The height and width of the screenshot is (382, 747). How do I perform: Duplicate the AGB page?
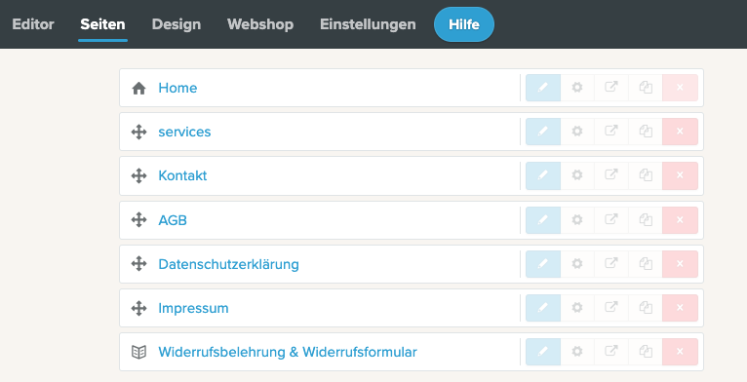(x=646, y=220)
